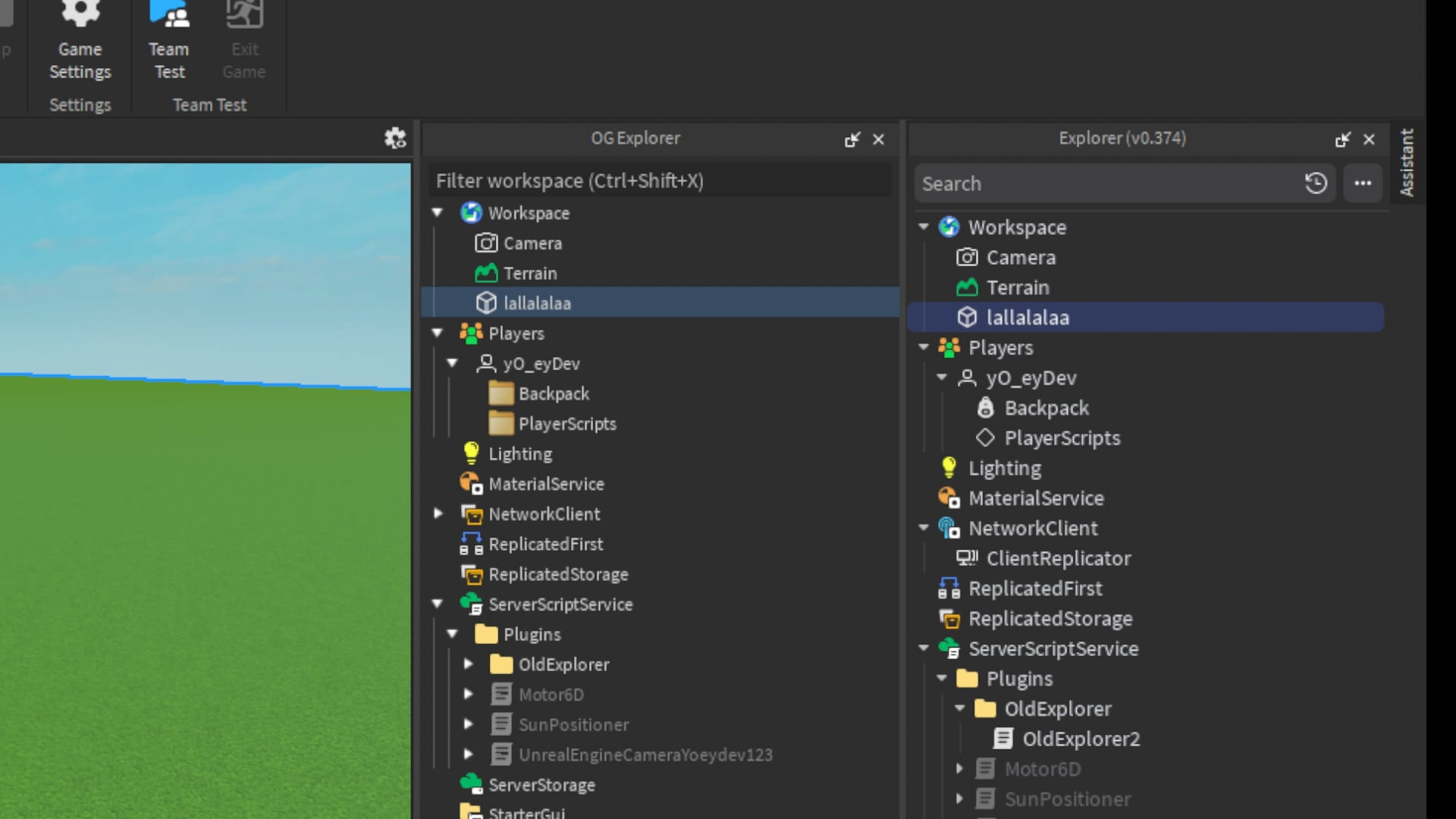Expand Motor6D in the v0.374 Explorer
1456x819 pixels.
pyautogui.click(x=960, y=769)
